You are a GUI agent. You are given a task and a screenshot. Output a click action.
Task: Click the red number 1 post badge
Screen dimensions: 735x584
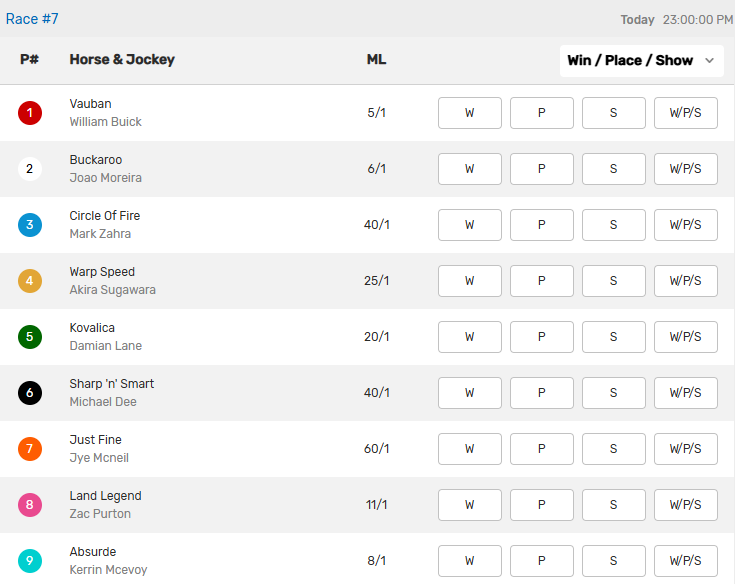coord(29,113)
